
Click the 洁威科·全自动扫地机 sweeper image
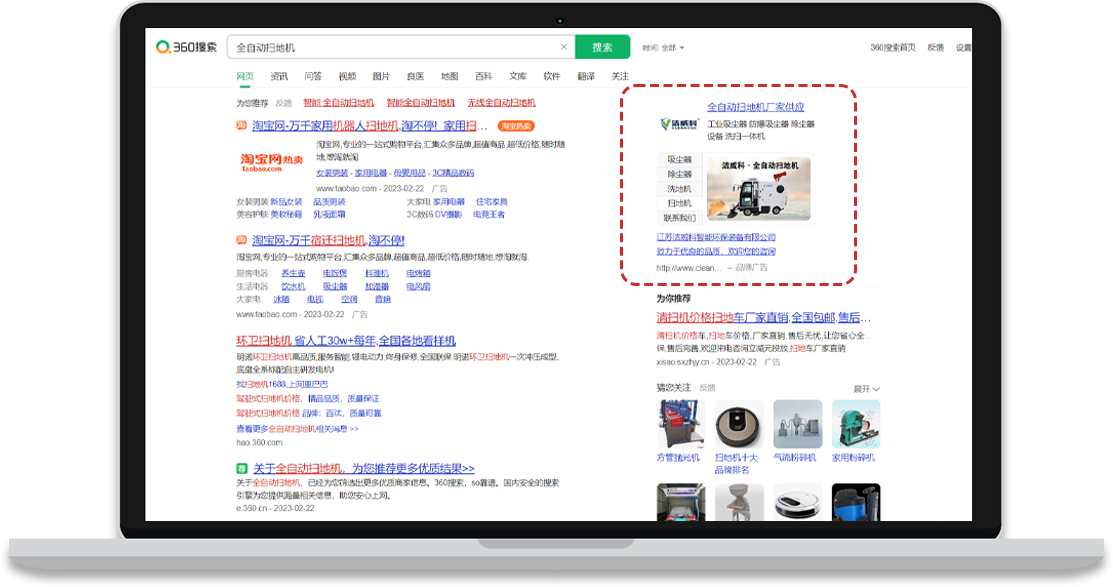pos(759,189)
